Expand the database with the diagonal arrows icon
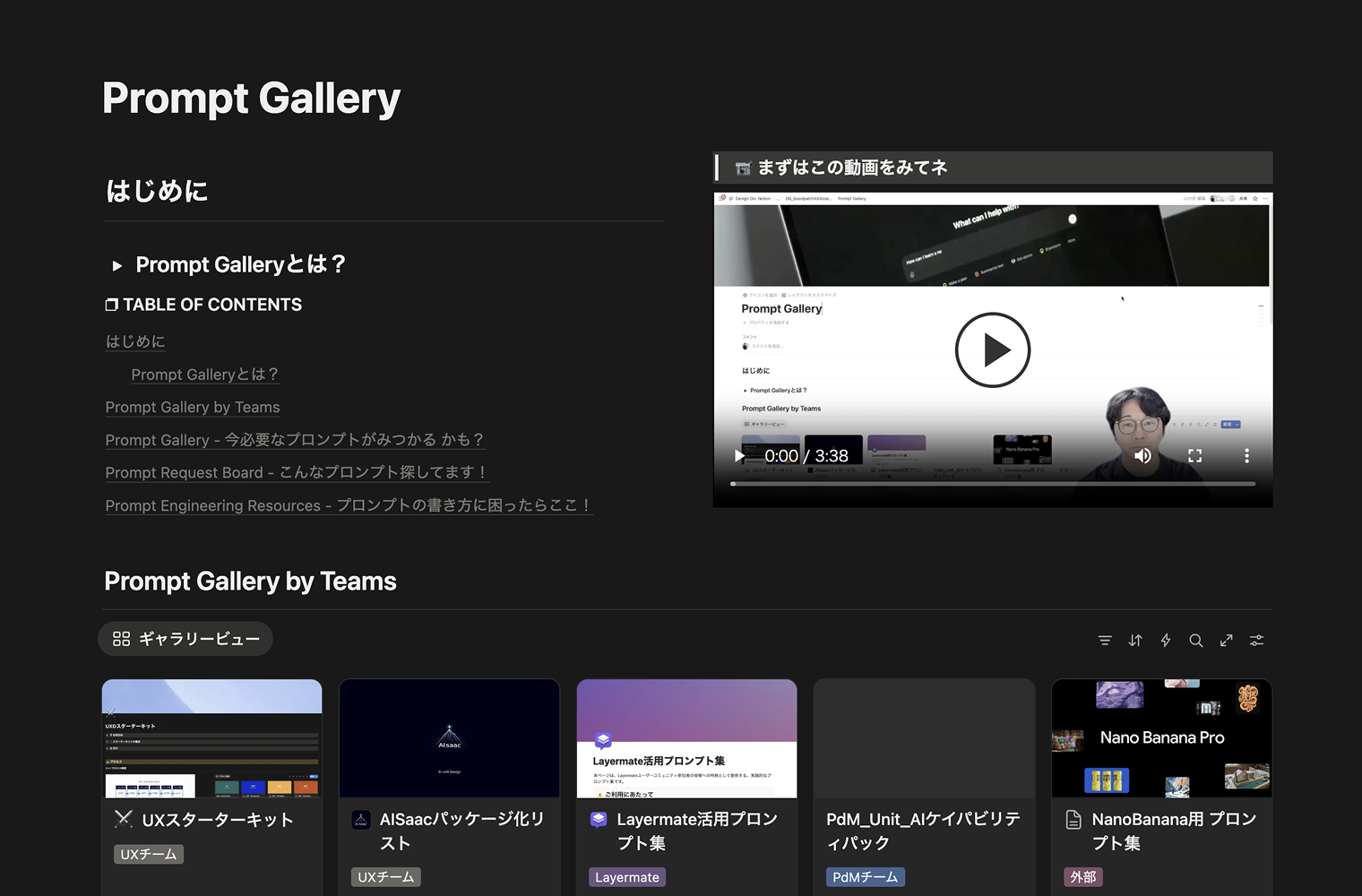Image resolution: width=1362 pixels, height=896 pixels. click(x=1227, y=640)
